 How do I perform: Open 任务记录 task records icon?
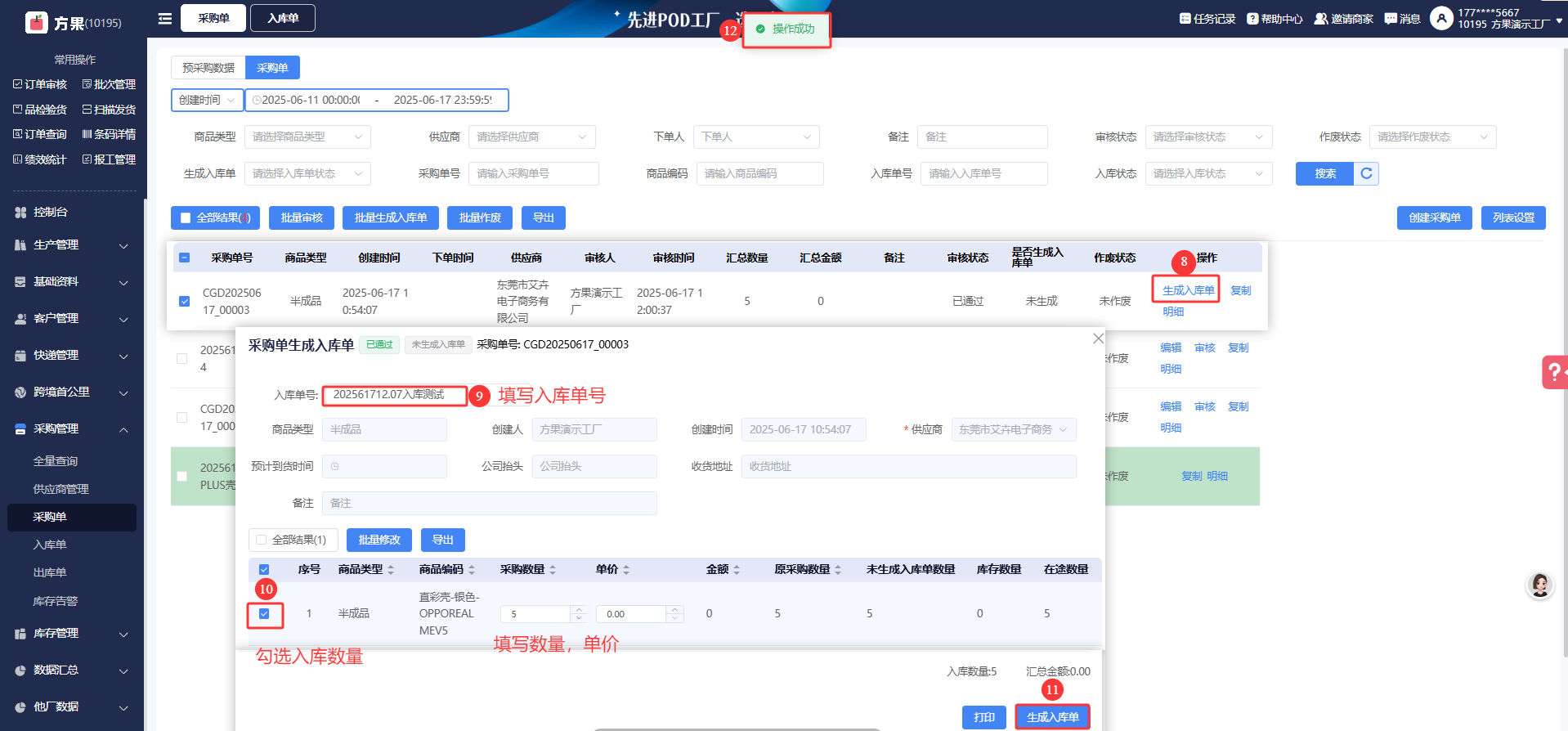point(1185,19)
